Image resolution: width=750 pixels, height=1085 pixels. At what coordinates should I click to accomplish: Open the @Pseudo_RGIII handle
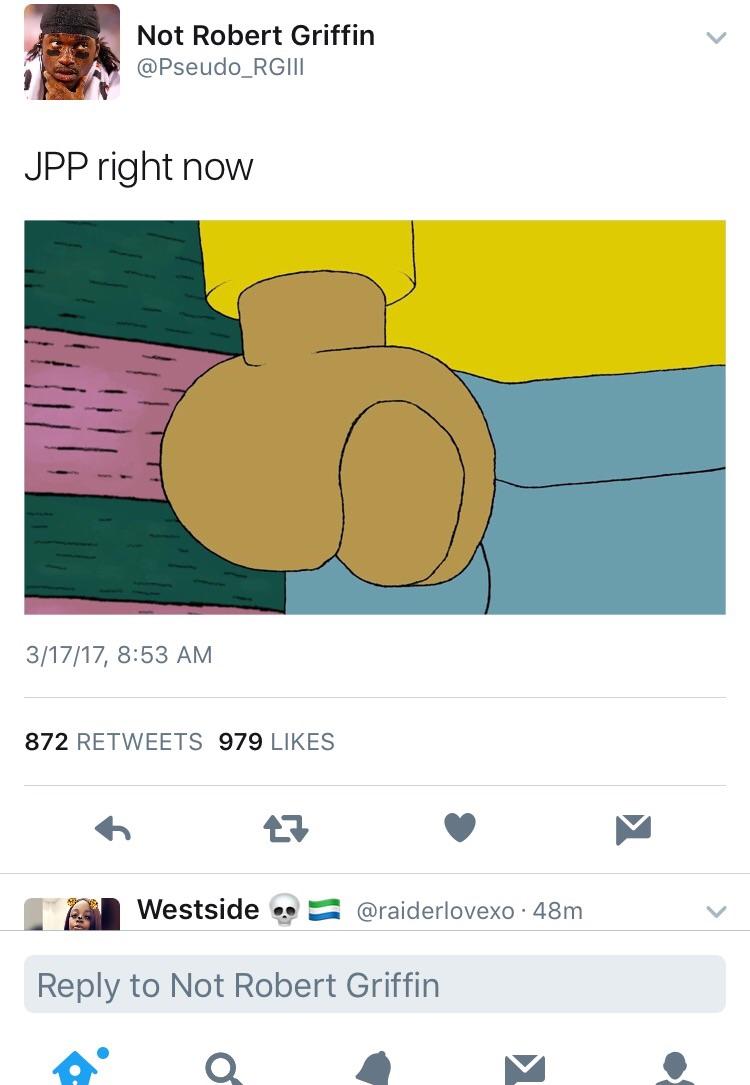point(221,68)
